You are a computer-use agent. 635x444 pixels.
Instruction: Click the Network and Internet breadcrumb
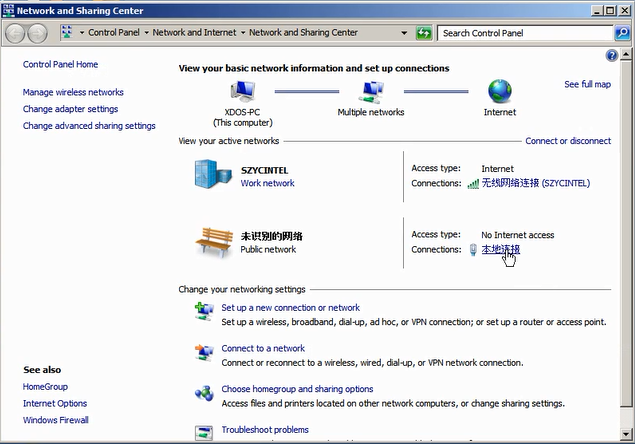(194, 32)
